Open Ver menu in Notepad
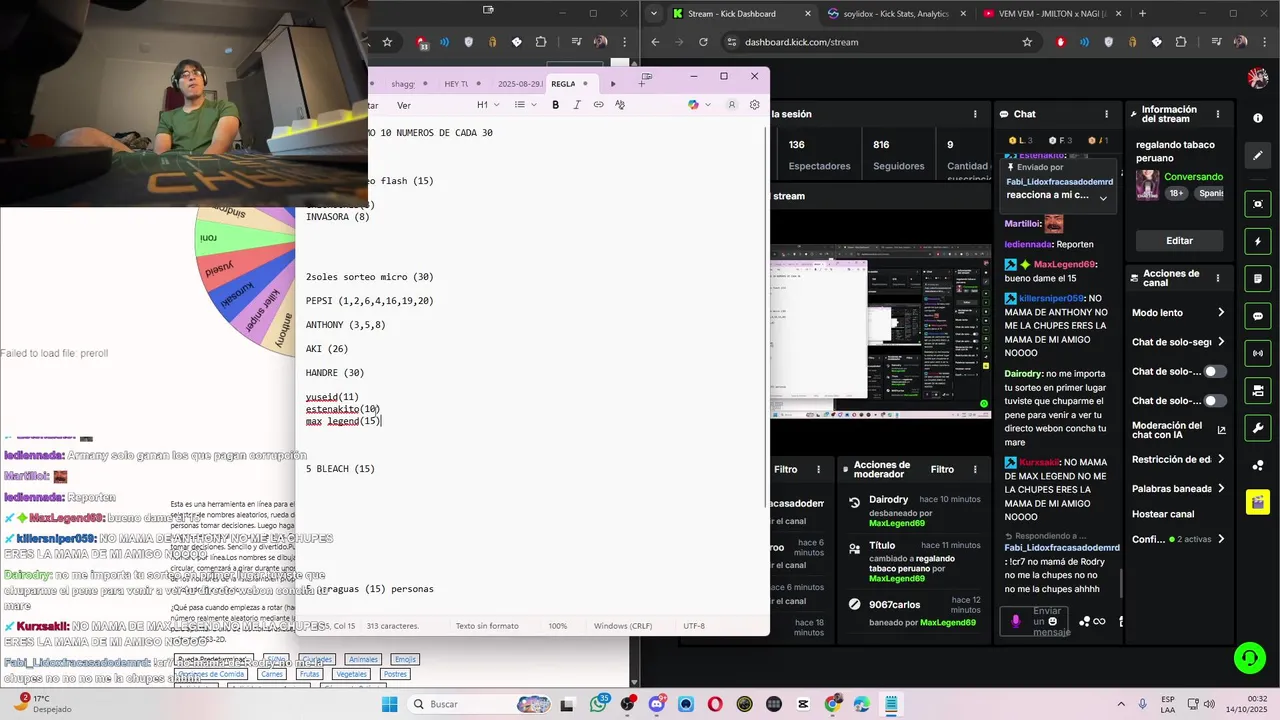This screenshot has height=720, width=1280. tap(404, 105)
